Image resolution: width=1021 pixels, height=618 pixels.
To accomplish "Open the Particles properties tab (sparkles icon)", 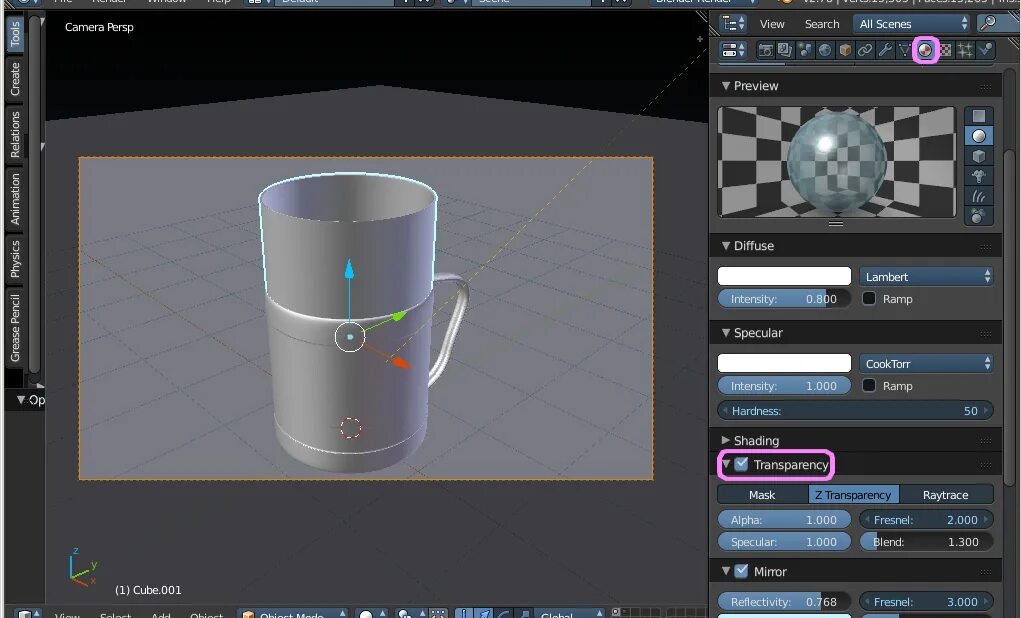I will coord(965,50).
